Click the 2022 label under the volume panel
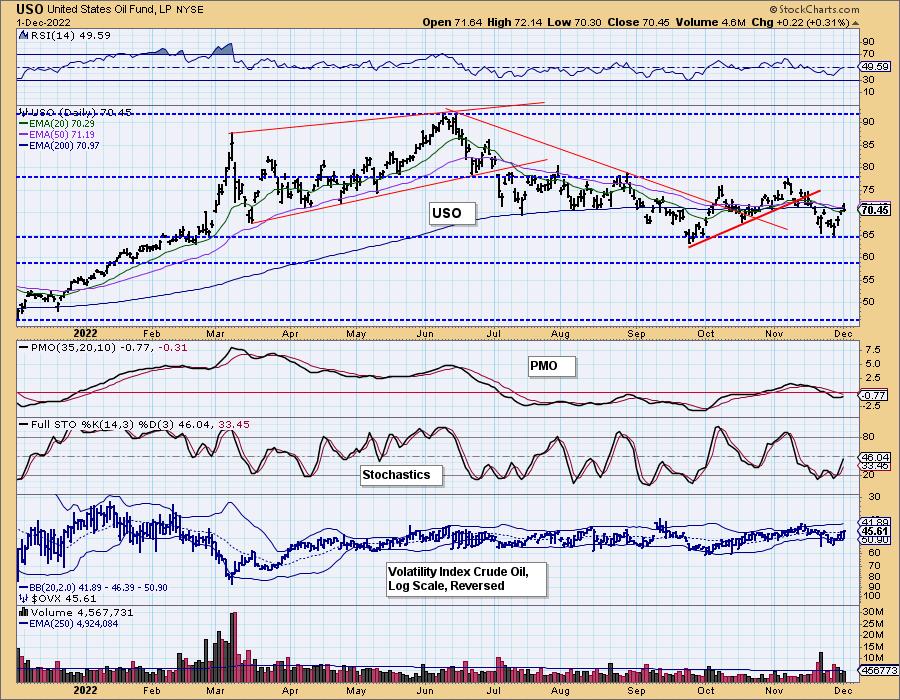Image resolution: width=900 pixels, height=700 pixels. [x=86, y=690]
